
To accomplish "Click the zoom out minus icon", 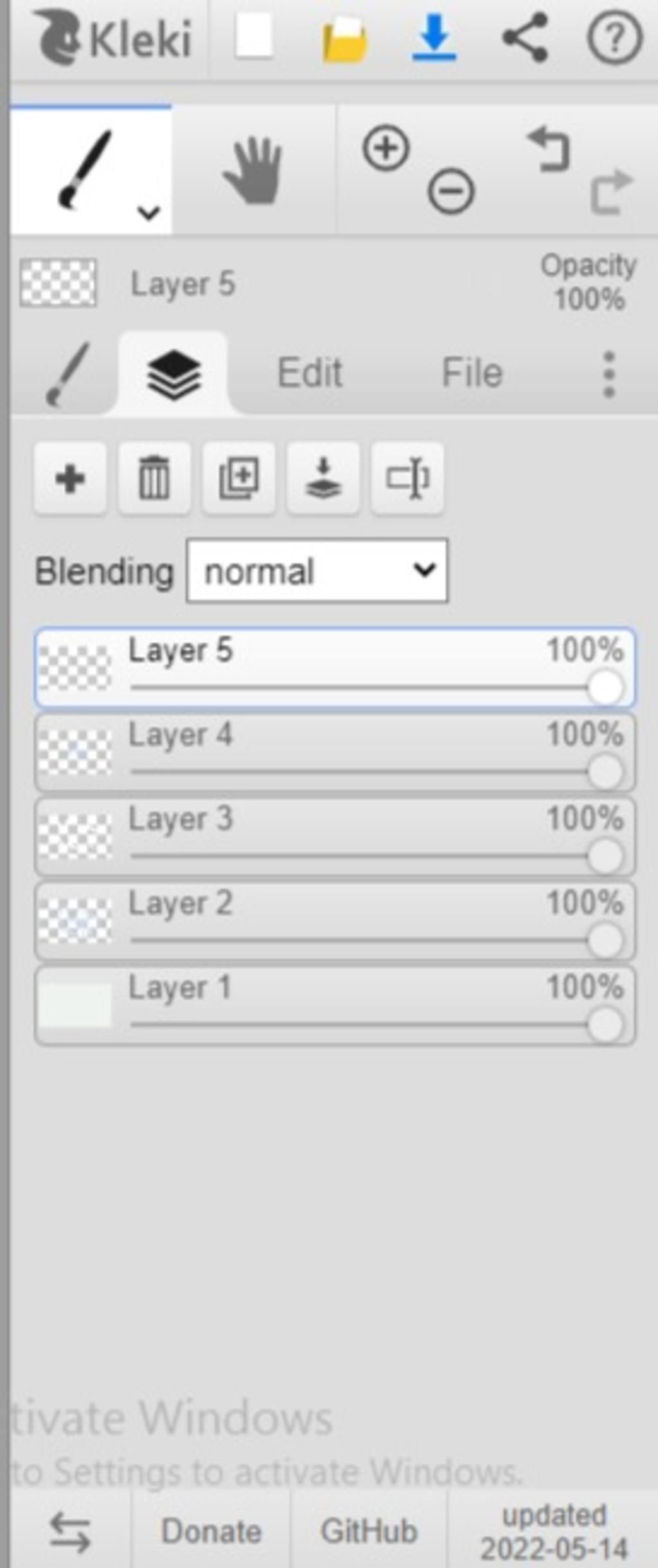I will point(451,190).
